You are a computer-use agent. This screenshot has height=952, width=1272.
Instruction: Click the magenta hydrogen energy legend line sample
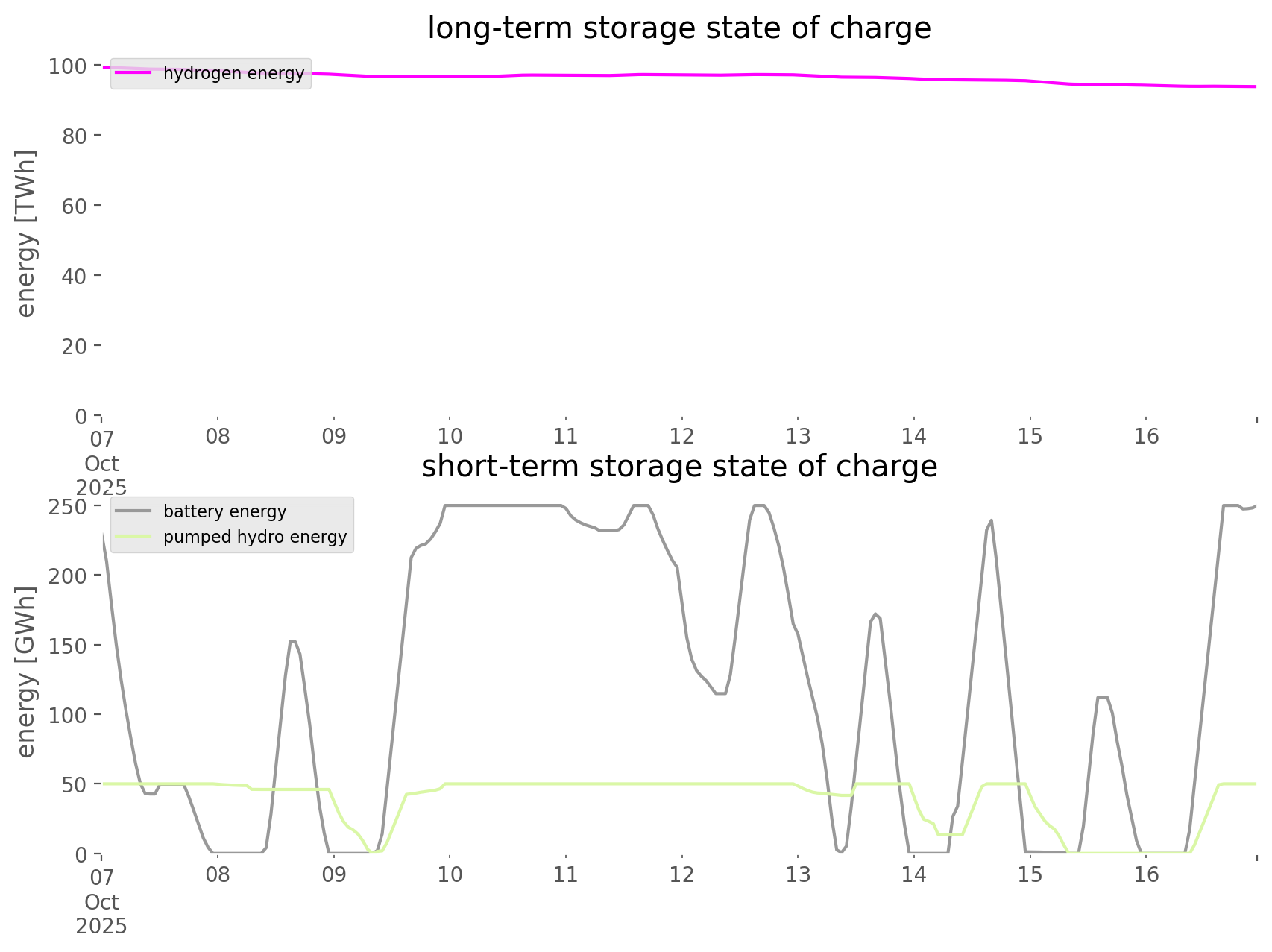click(134, 73)
